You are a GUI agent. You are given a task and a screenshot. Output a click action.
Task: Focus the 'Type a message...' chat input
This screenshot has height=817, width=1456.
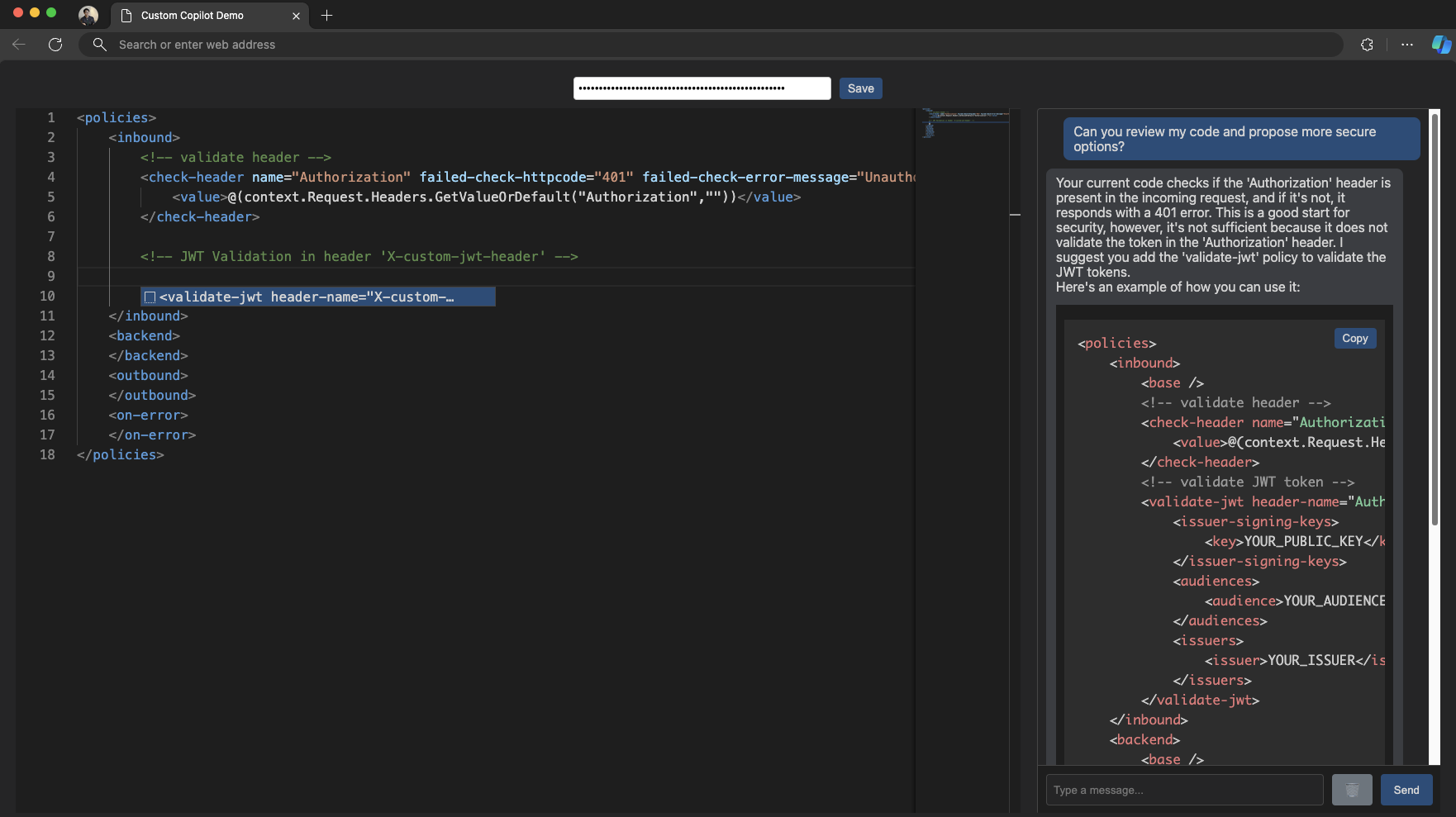pos(1183,790)
